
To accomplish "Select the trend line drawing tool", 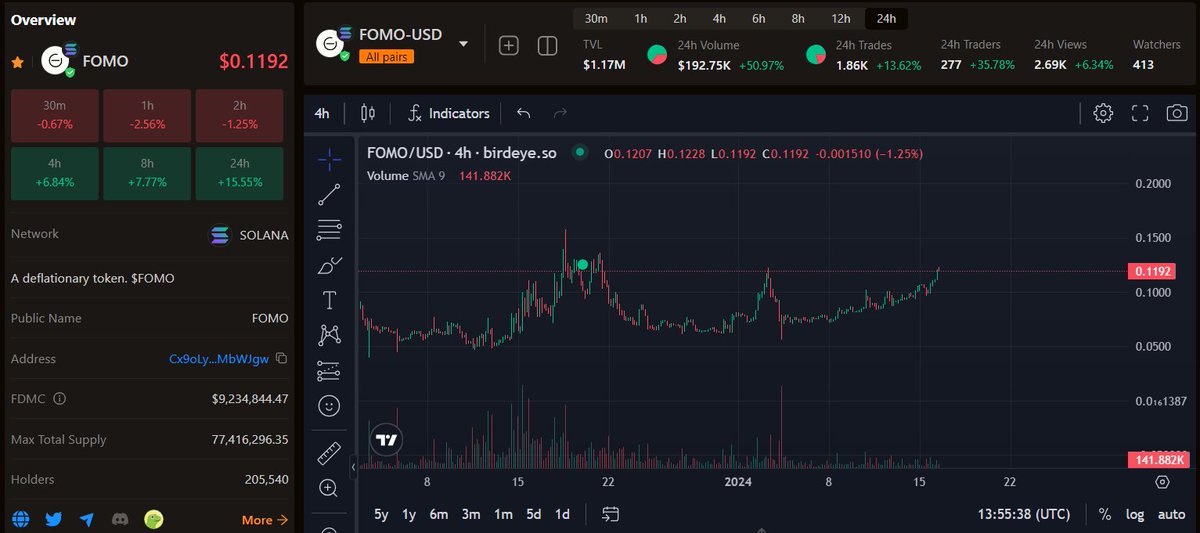I will click(329, 194).
